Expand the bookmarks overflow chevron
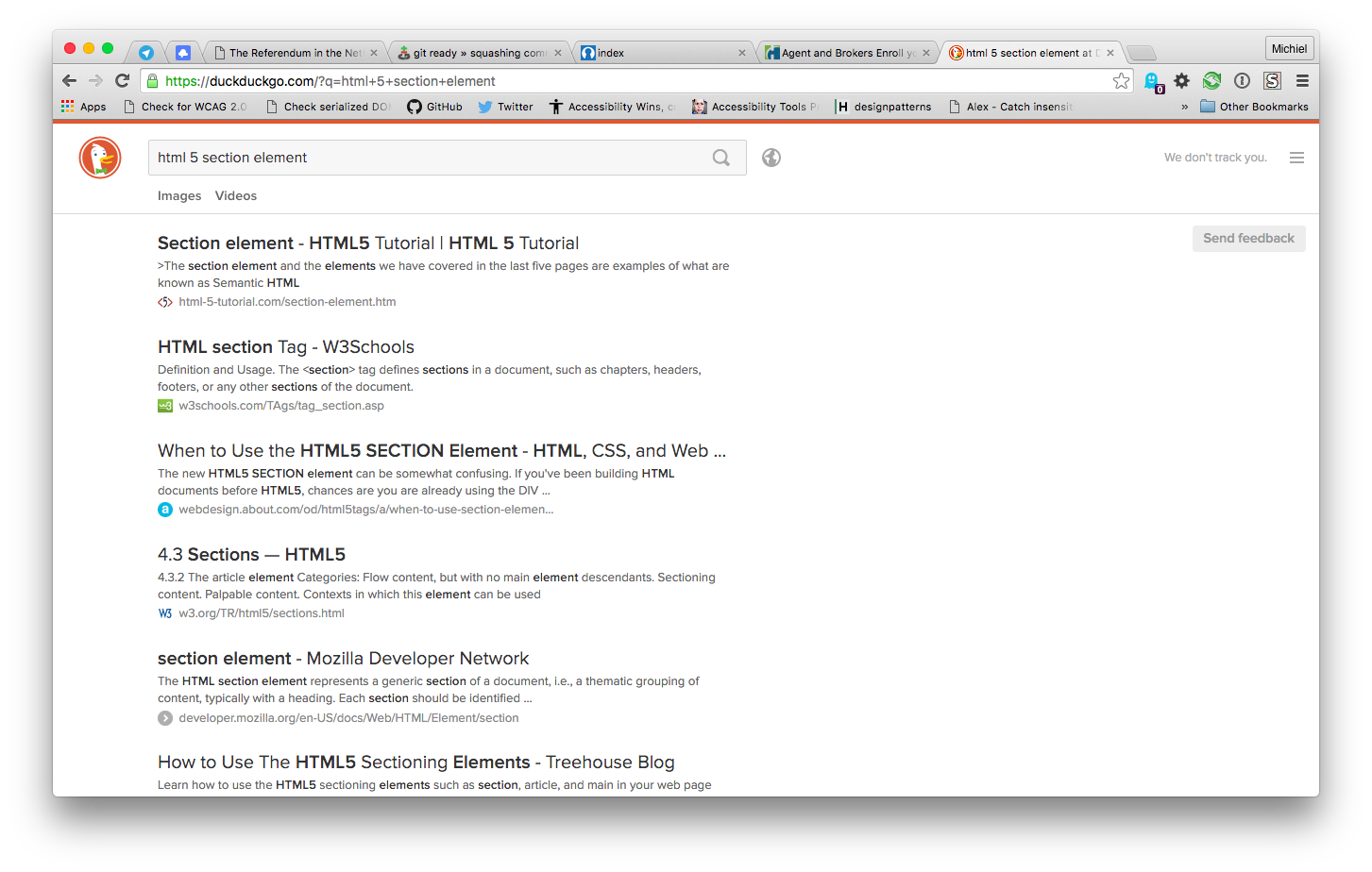 click(x=1184, y=107)
